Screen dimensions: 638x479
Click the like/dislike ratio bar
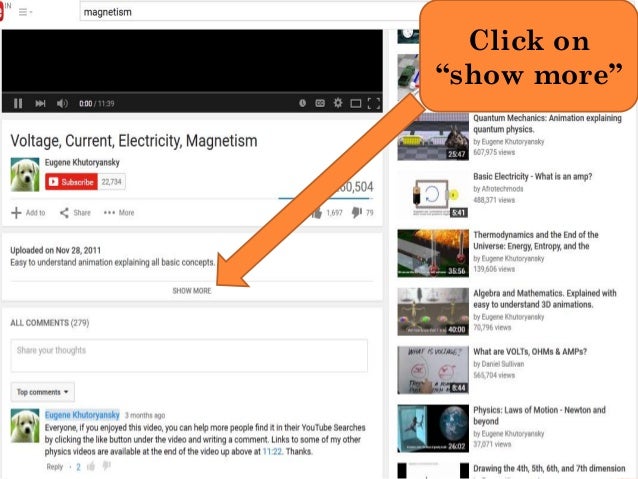pyautogui.click(x=325, y=198)
